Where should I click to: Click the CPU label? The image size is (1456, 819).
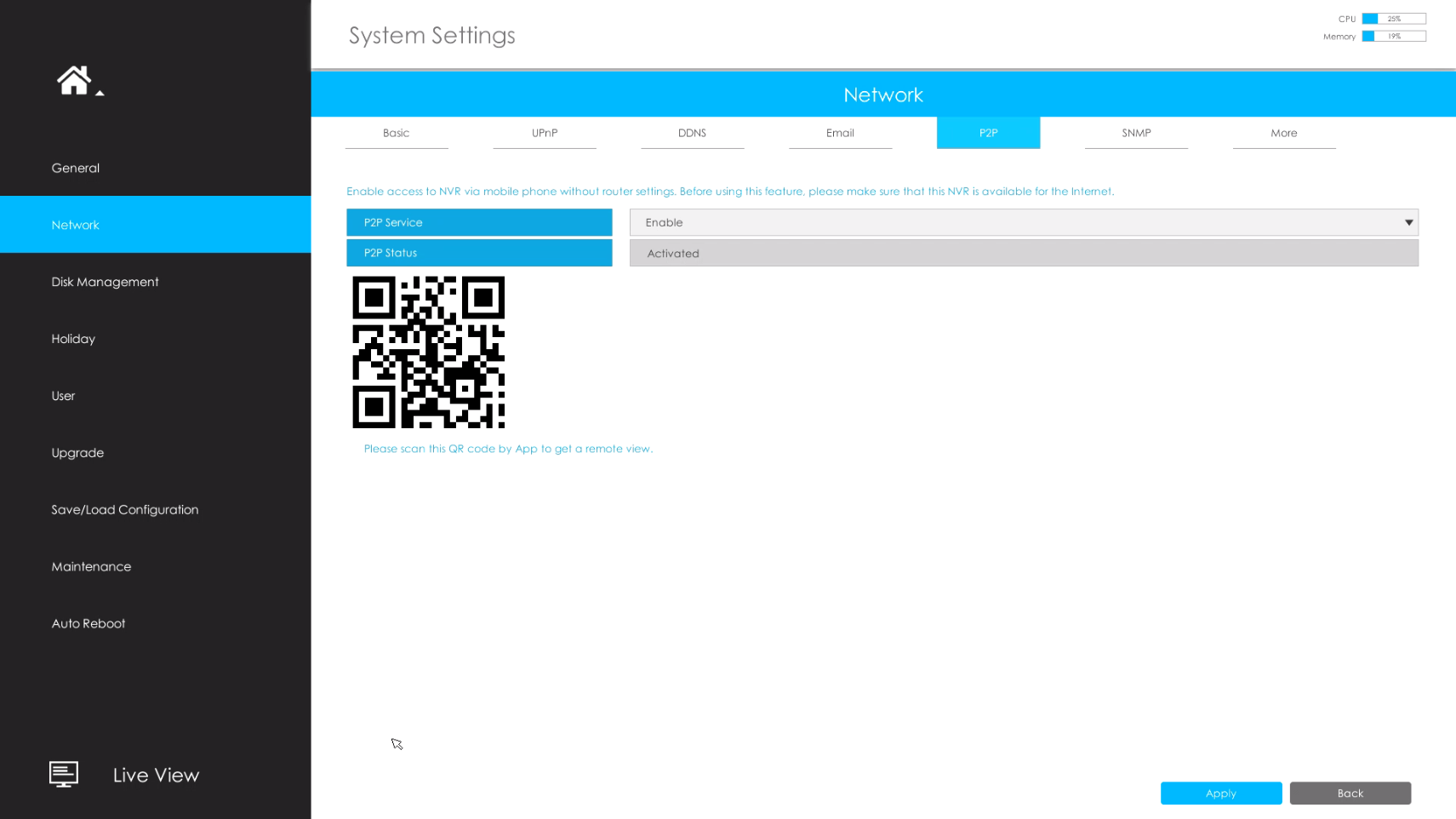1347,19
